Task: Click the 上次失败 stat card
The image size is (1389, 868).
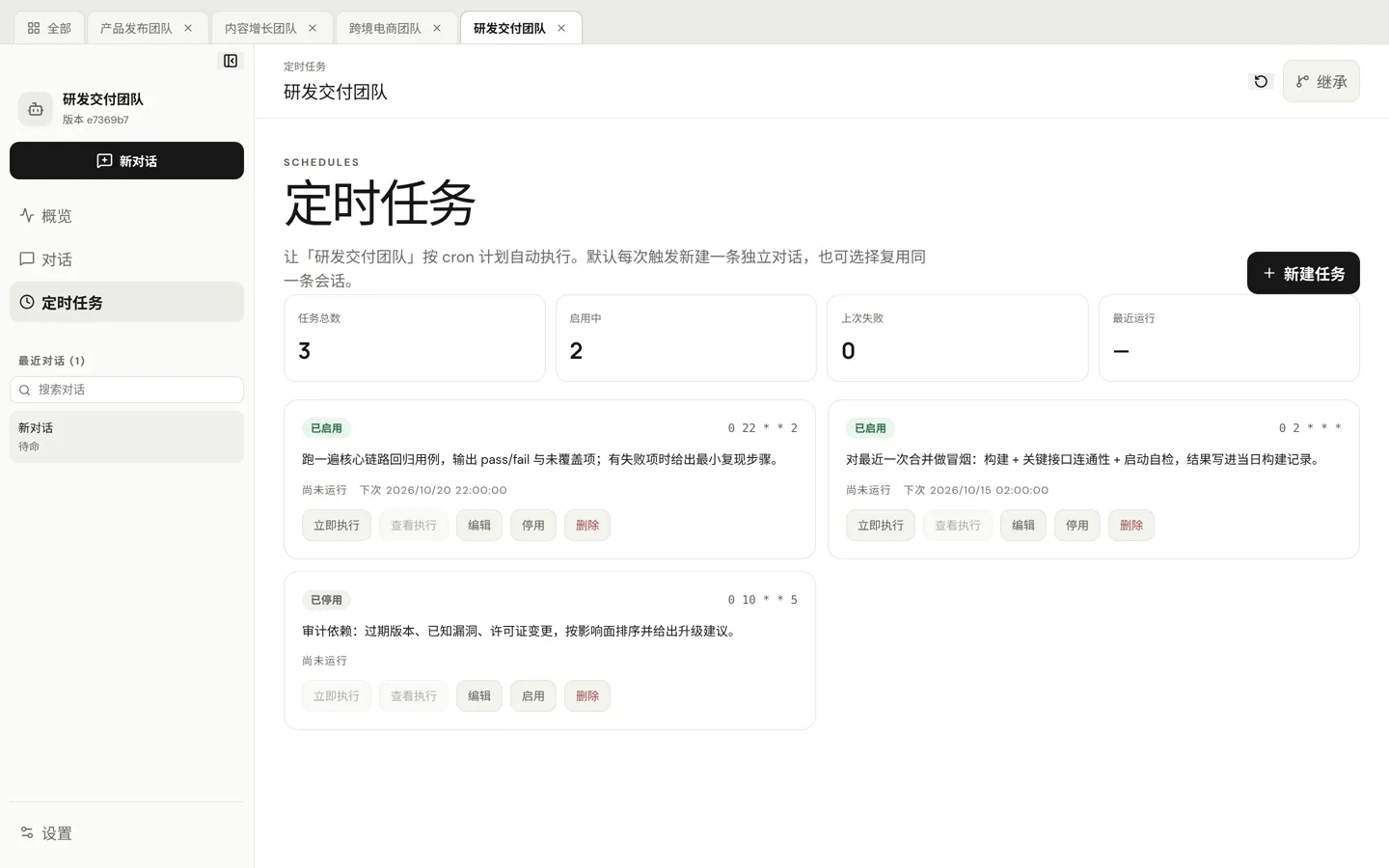Action: pyautogui.click(x=958, y=339)
